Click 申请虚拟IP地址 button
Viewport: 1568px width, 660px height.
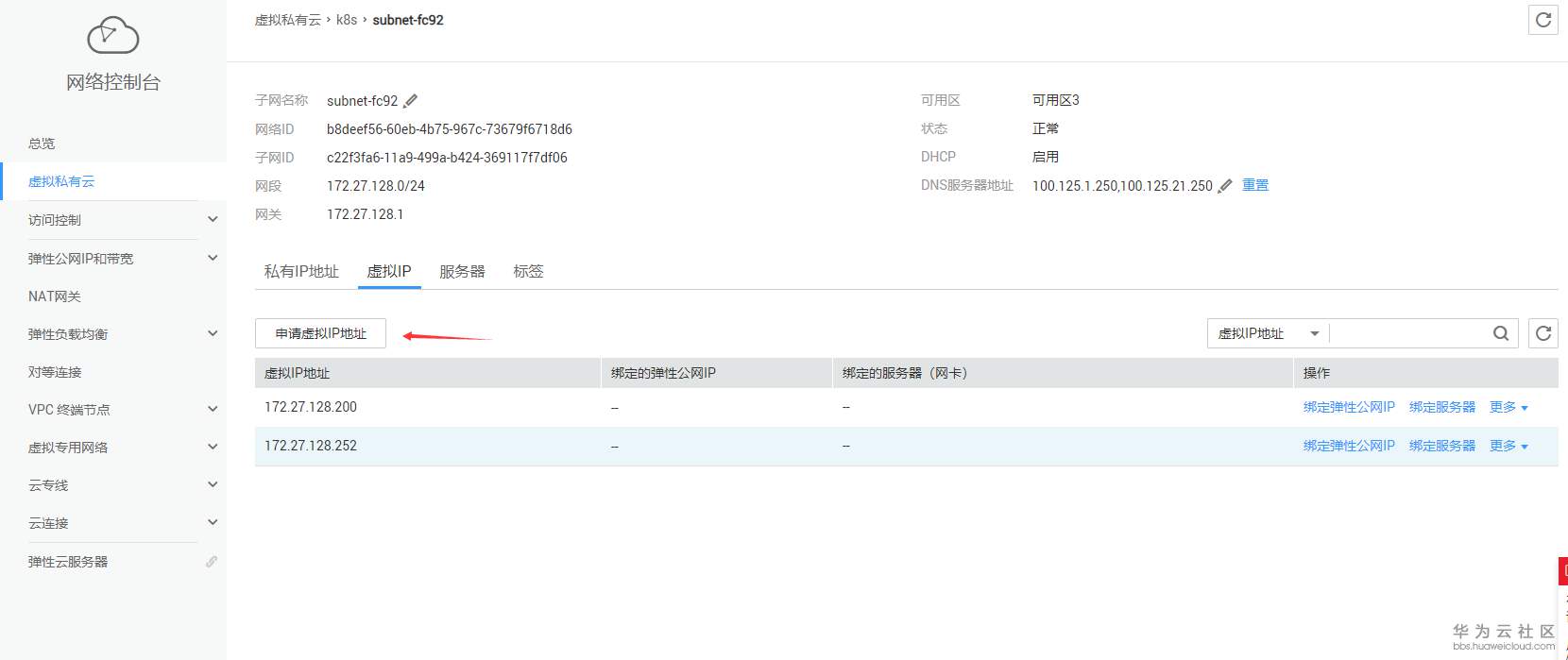(321, 333)
